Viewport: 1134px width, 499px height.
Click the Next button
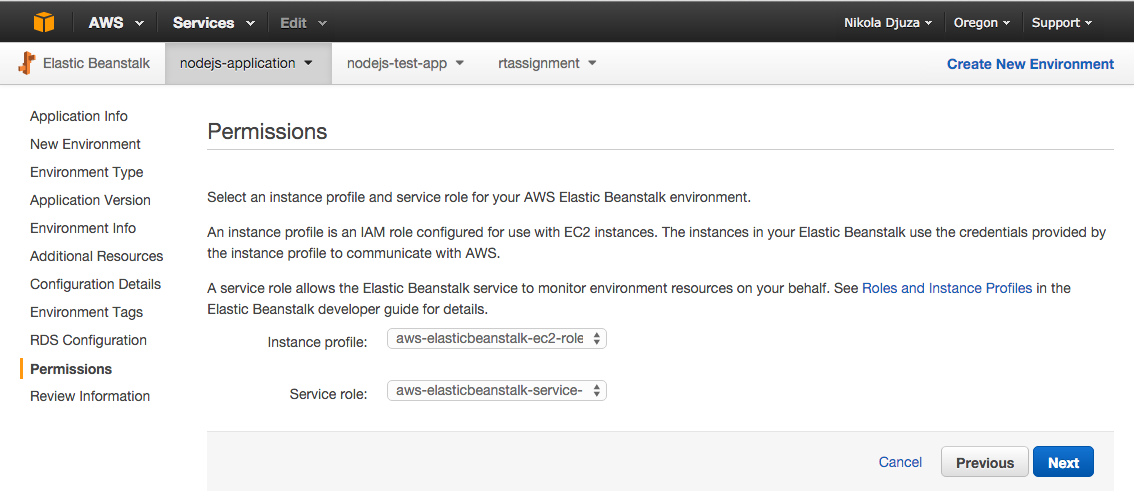coord(1063,462)
